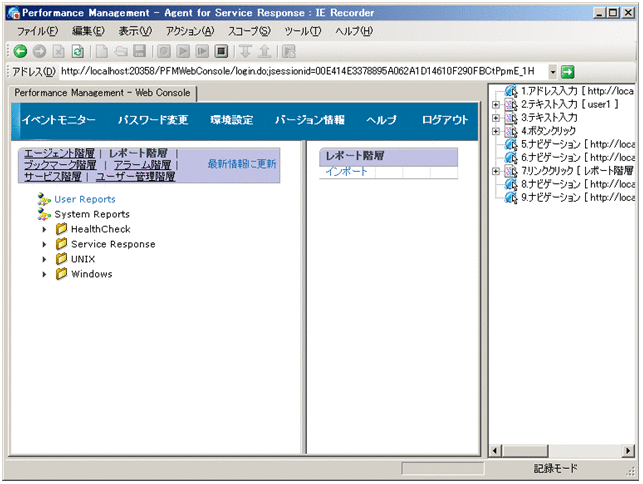The width and height of the screenshot is (643, 484).
Task: Click バージョン情報 in the navigation bar
Action: click(x=310, y=120)
